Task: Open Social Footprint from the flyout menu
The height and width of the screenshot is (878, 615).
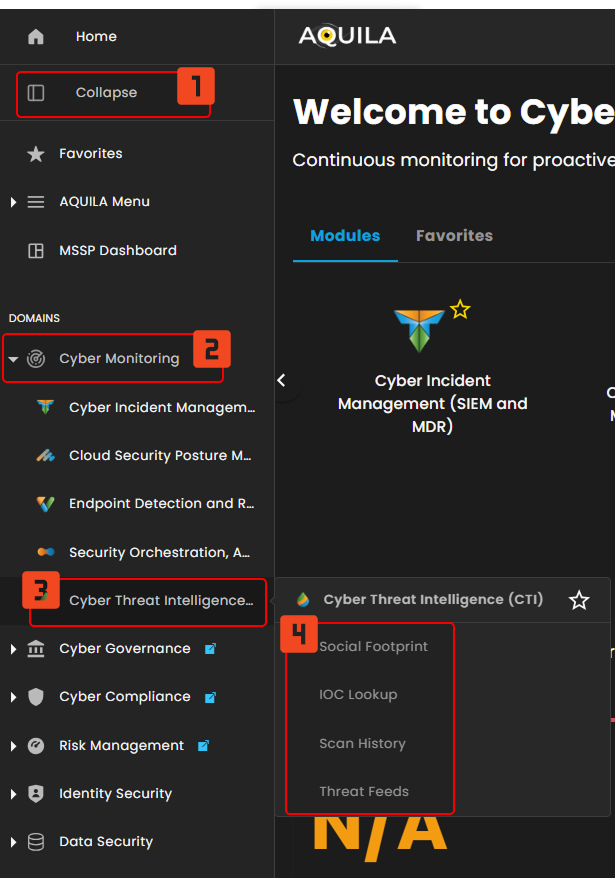Action: point(373,647)
